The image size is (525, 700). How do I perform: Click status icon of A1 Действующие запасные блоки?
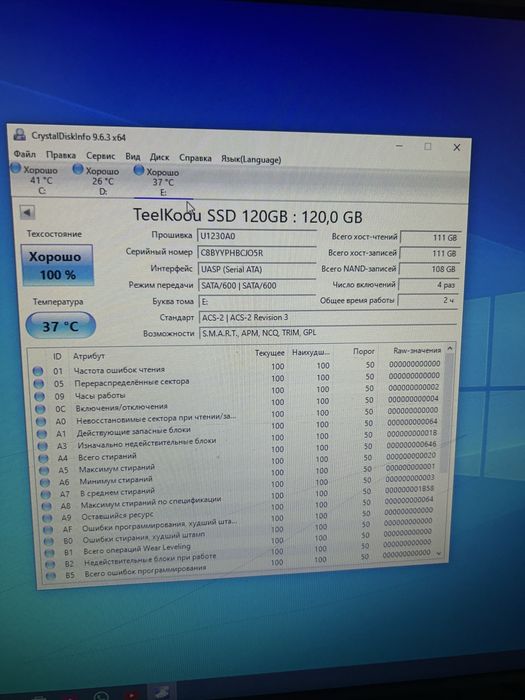click(42, 433)
